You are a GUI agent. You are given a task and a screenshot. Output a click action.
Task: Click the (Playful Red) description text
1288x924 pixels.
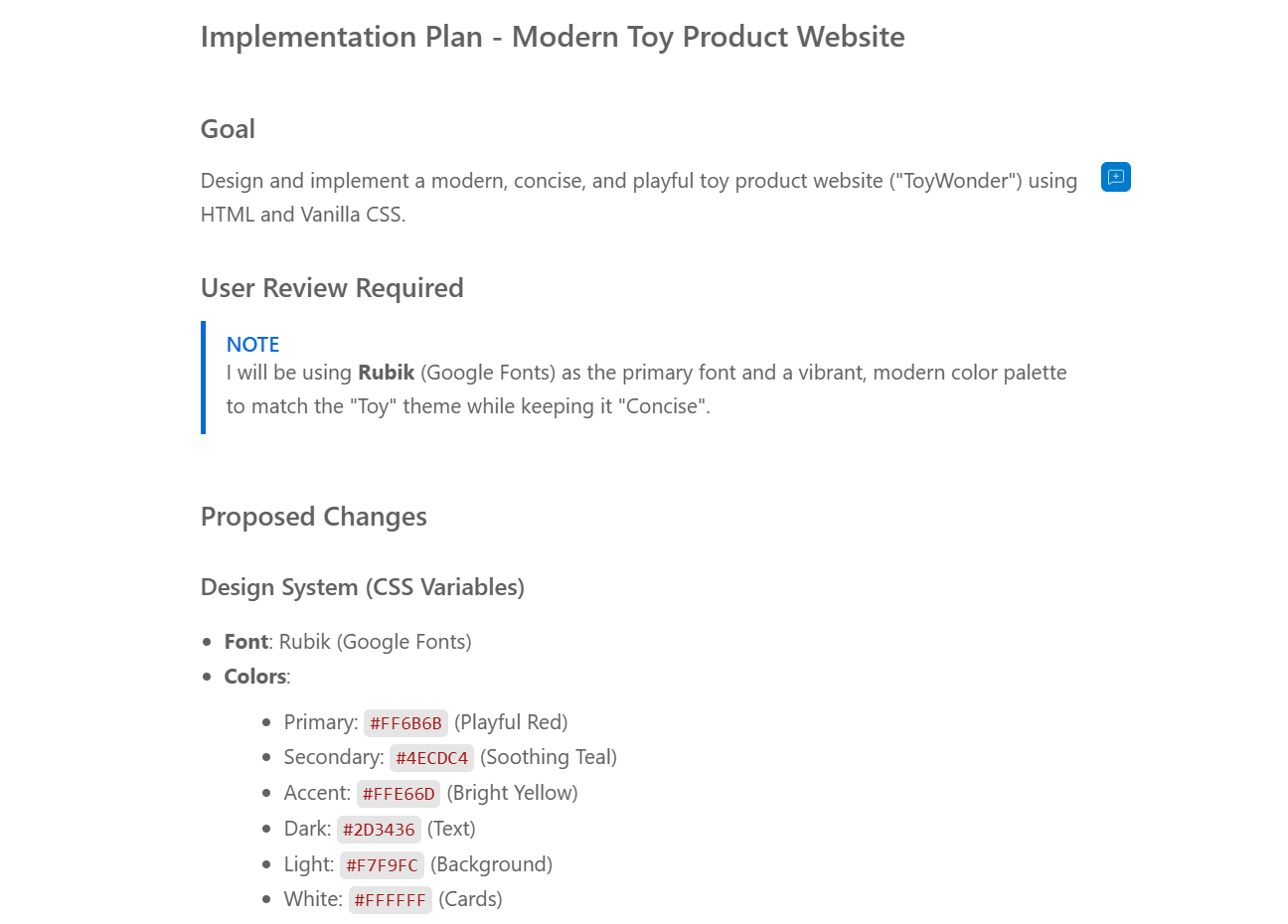pos(511,722)
